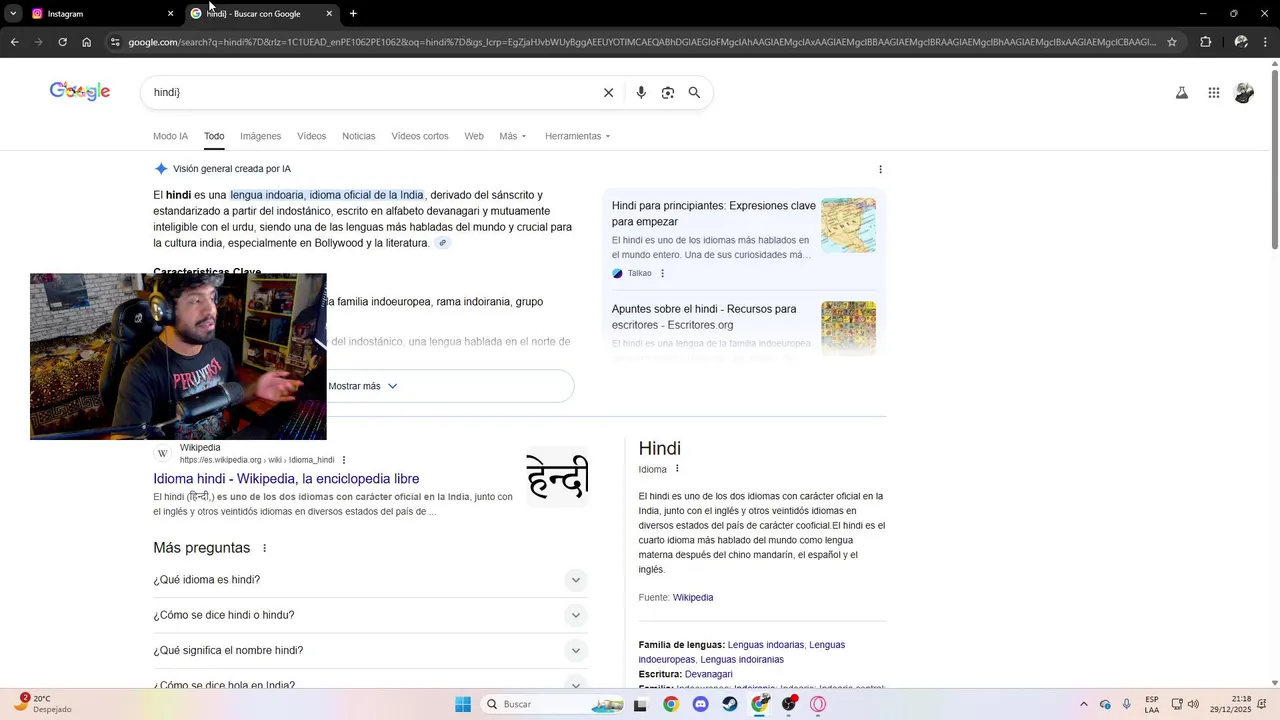Expand '¿Qué significa el nombre hindi?' question
The height and width of the screenshot is (720, 1280).
pos(370,651)
